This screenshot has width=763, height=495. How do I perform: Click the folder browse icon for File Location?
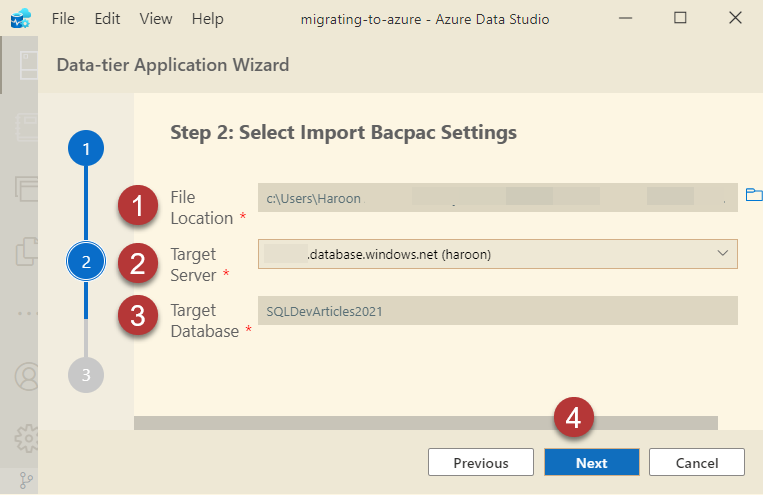point(753,195)
